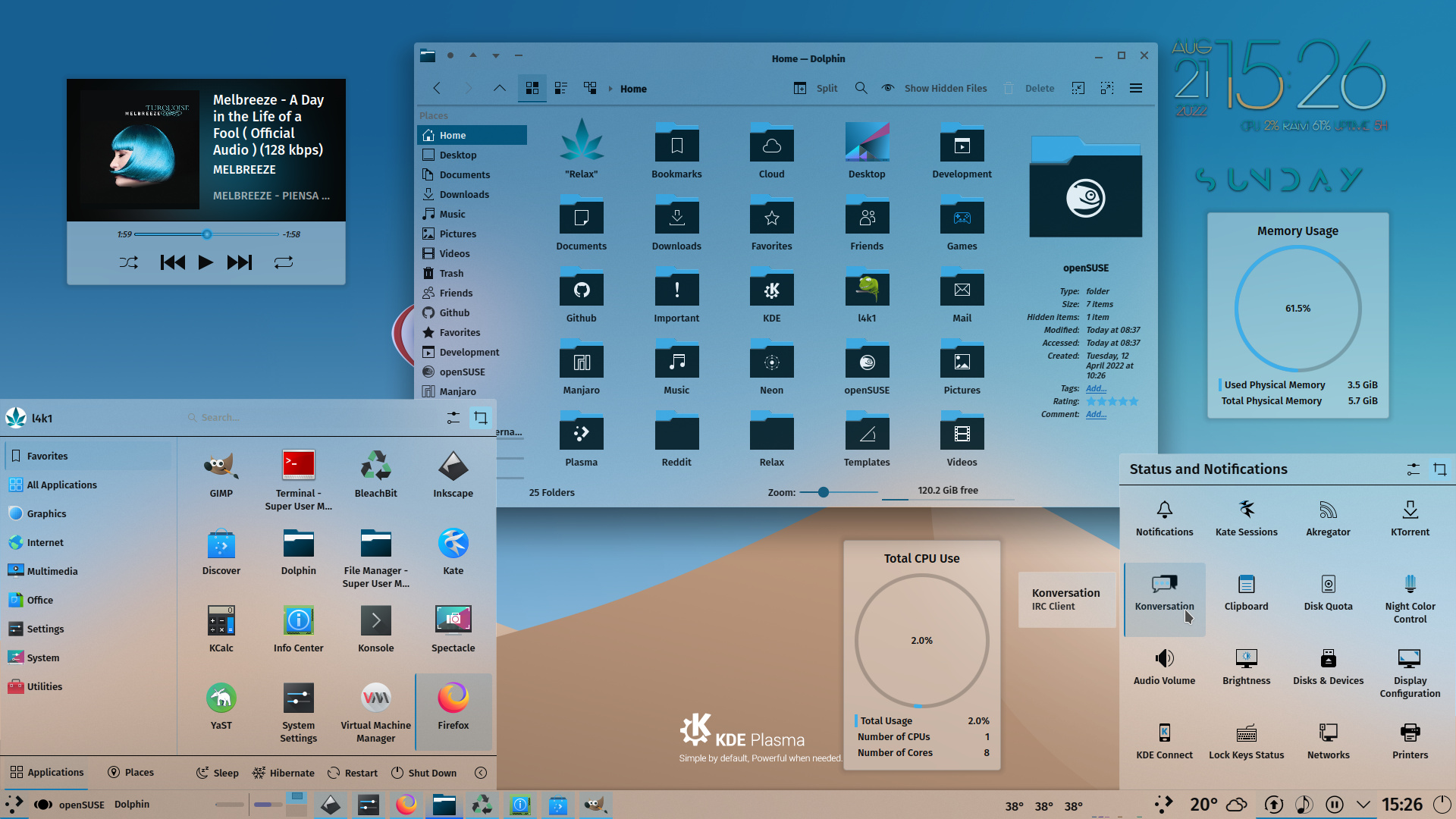Open Akregator in Status and Notifications
Screen dimensions: 1456x819
1328,519
